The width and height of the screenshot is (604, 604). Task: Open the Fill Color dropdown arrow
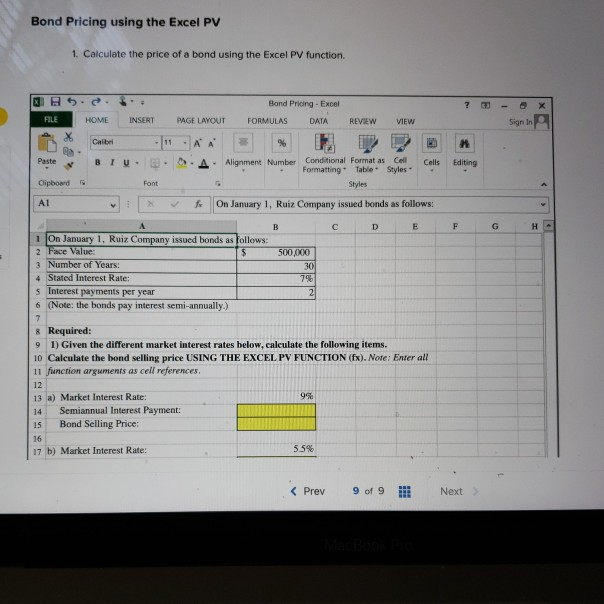pos(192,163)
